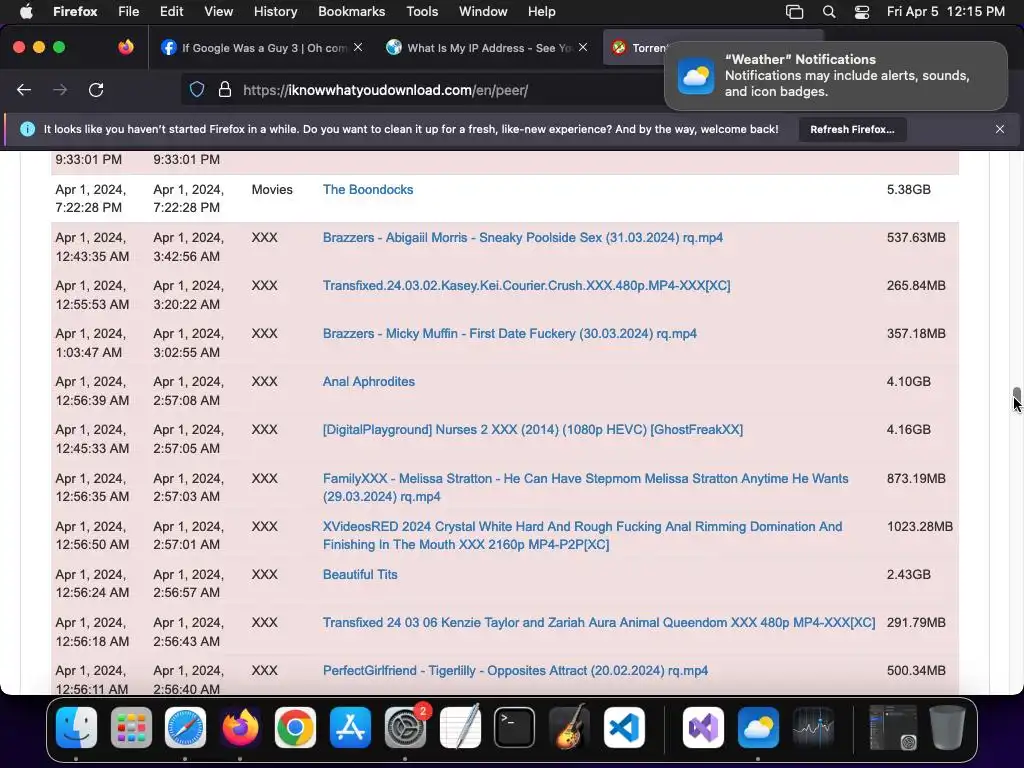The image size is (1024, 768).
Task: Open Google Chrome from the Dock
Action: [295, 727]
